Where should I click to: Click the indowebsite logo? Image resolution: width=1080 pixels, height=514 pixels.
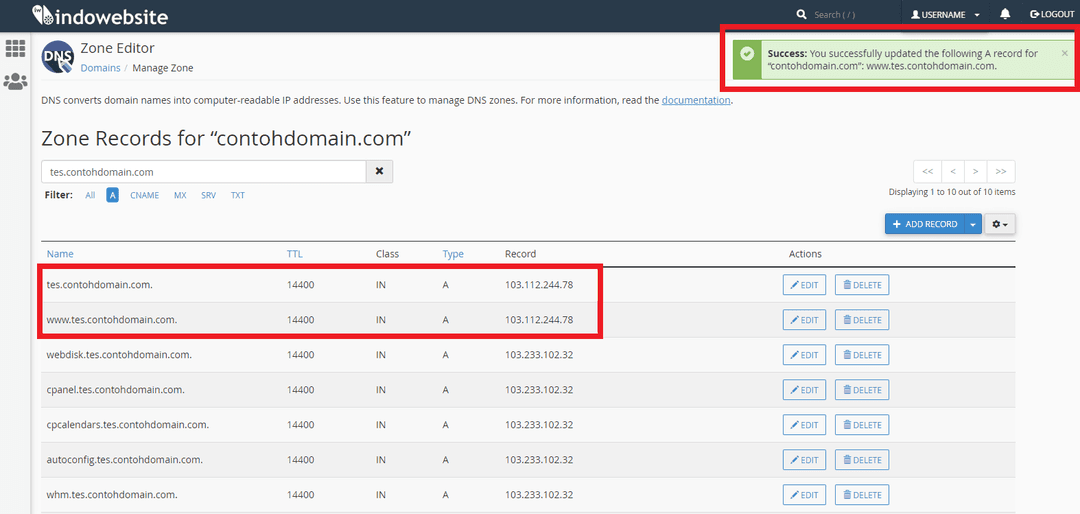(100, 15)
